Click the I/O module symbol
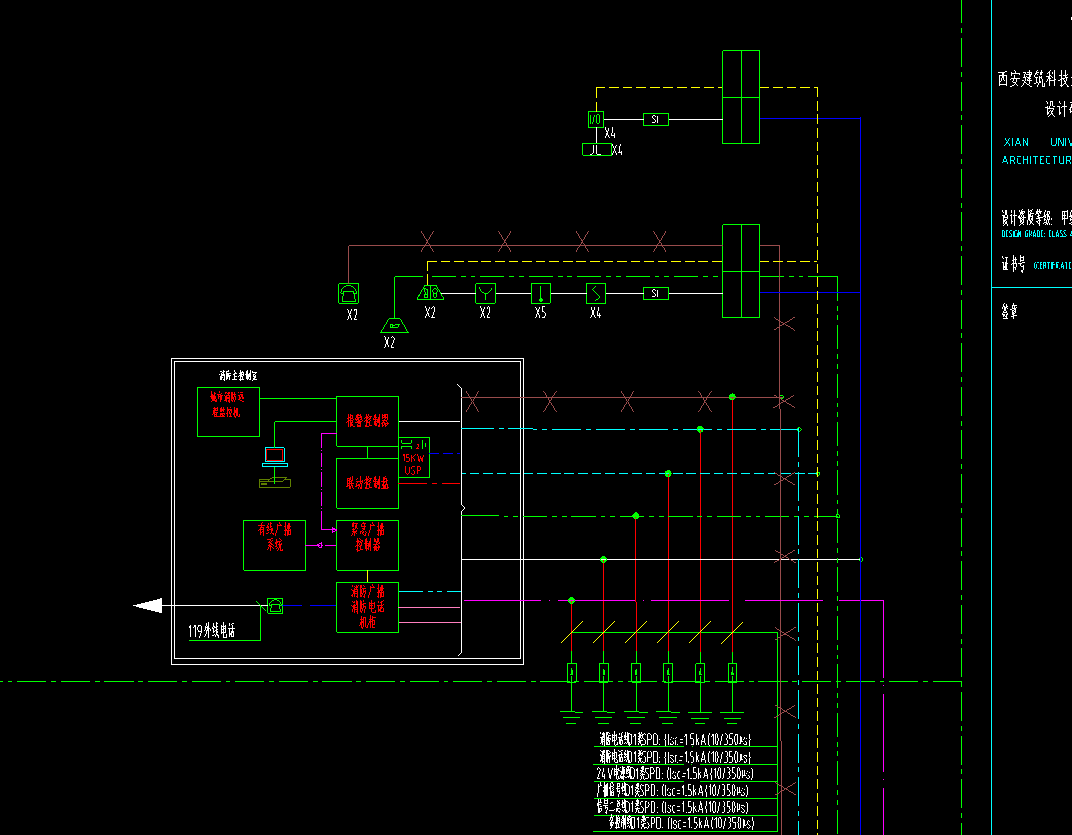Image resolution: width=1072 pixels, height=835 pixels. 595,119
